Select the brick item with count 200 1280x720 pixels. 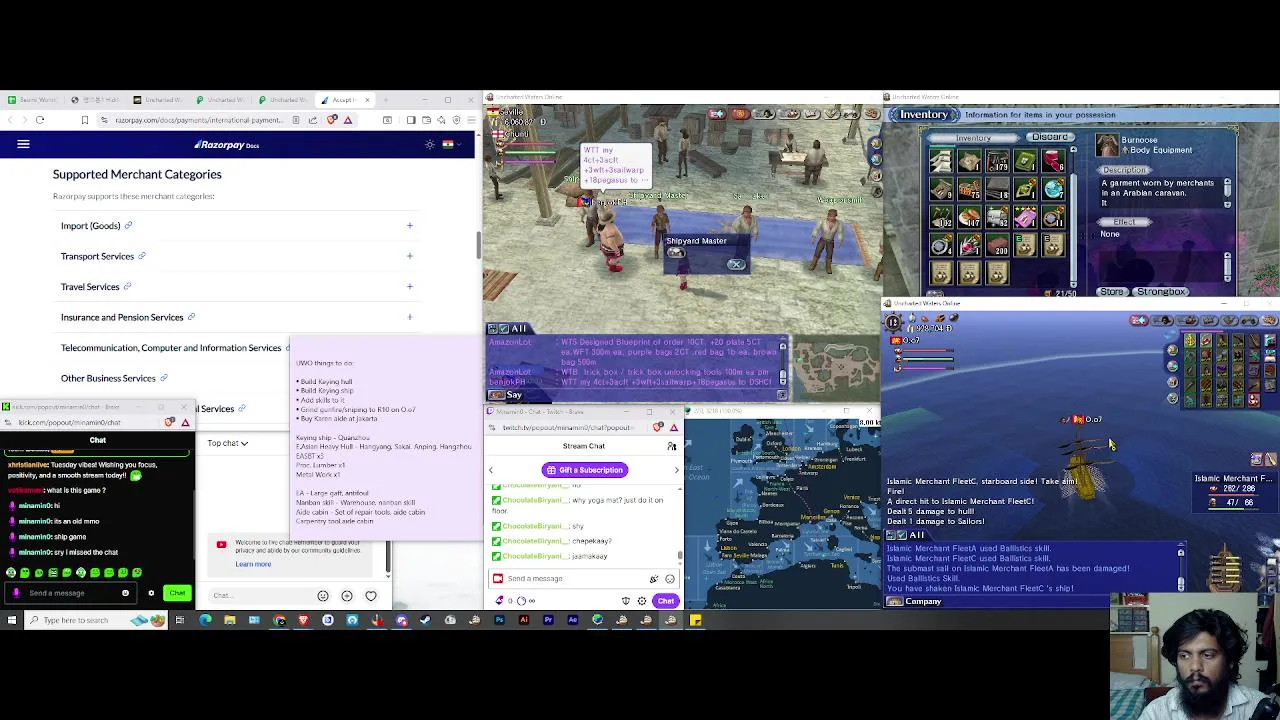tap(997, 245)
